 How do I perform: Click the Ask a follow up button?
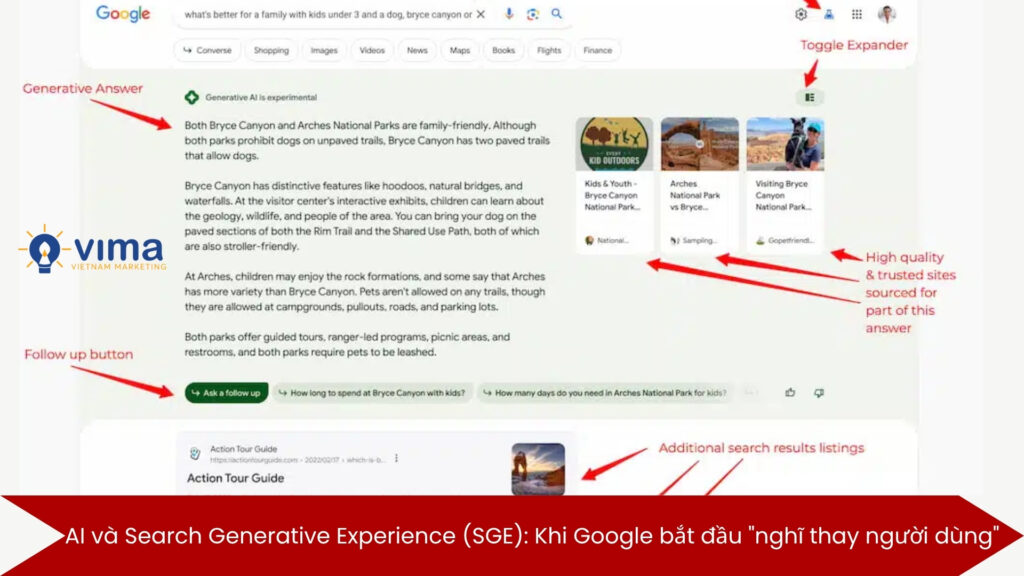point(227,392)
